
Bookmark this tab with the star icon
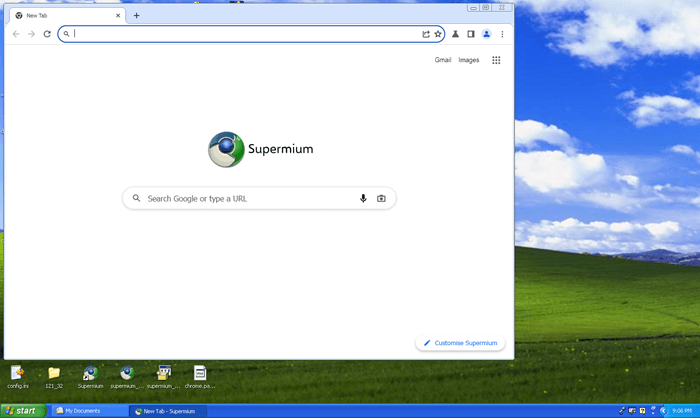438,34
